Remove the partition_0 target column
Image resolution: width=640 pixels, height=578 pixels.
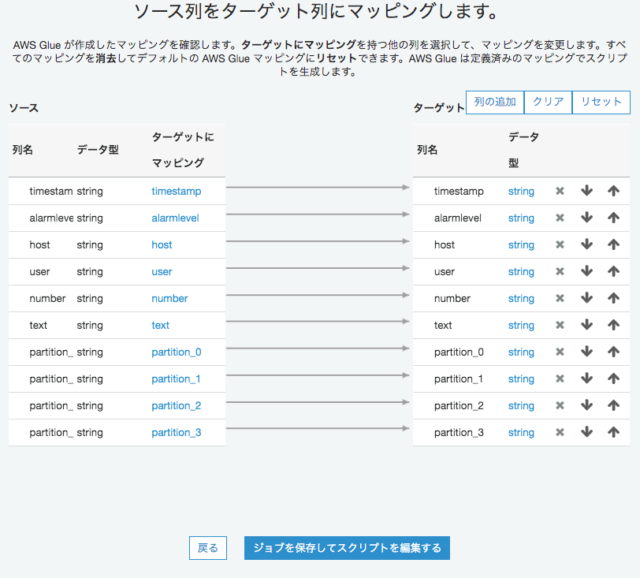point(560,352)
